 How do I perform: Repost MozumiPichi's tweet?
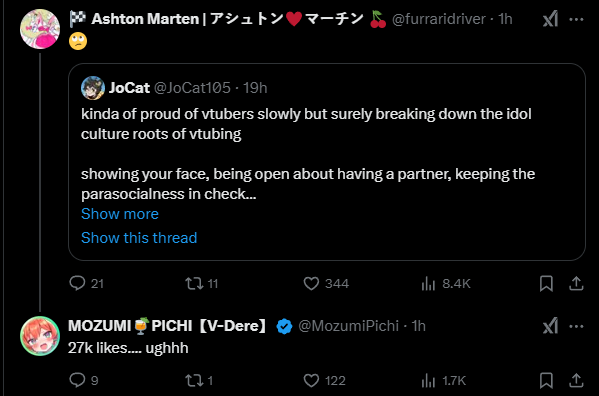tap(199, 380)
